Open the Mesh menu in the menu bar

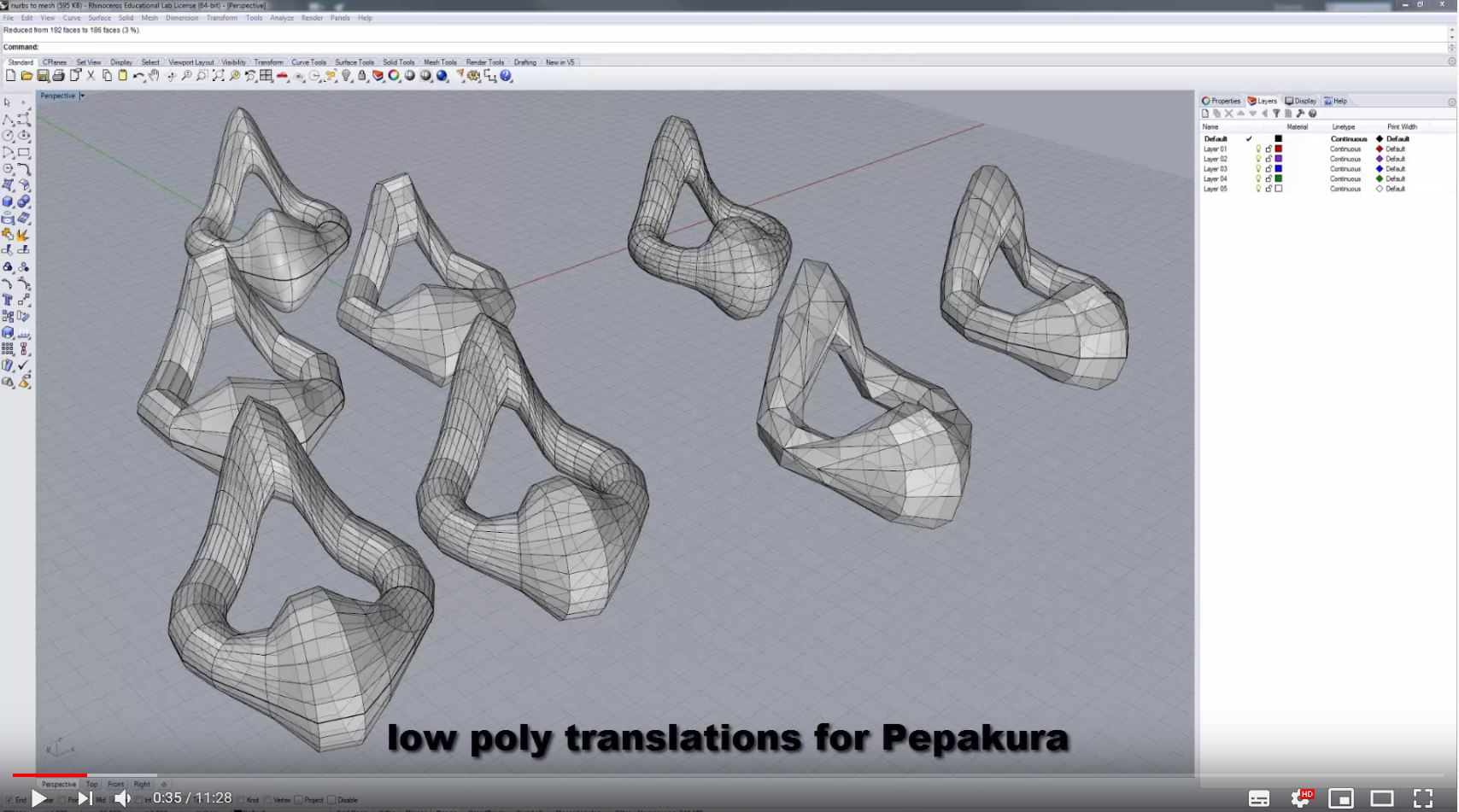click(x=149, y=17)
